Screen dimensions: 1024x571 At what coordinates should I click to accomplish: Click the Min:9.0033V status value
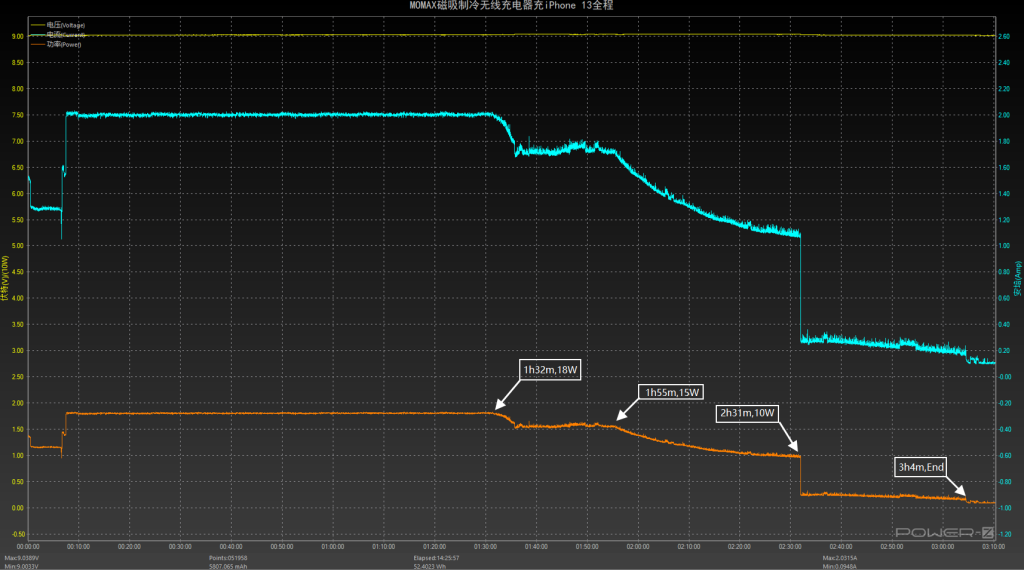point(22,566)
